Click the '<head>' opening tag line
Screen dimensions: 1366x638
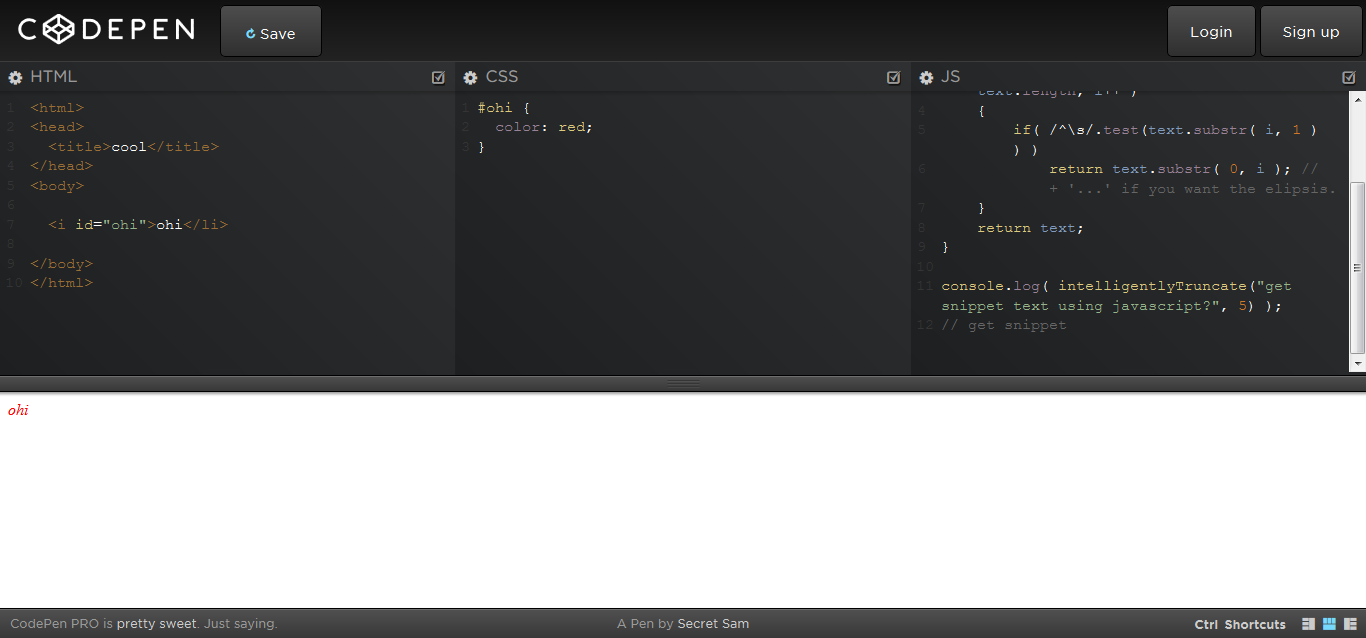pyautogui.click(x=57, y=127)
